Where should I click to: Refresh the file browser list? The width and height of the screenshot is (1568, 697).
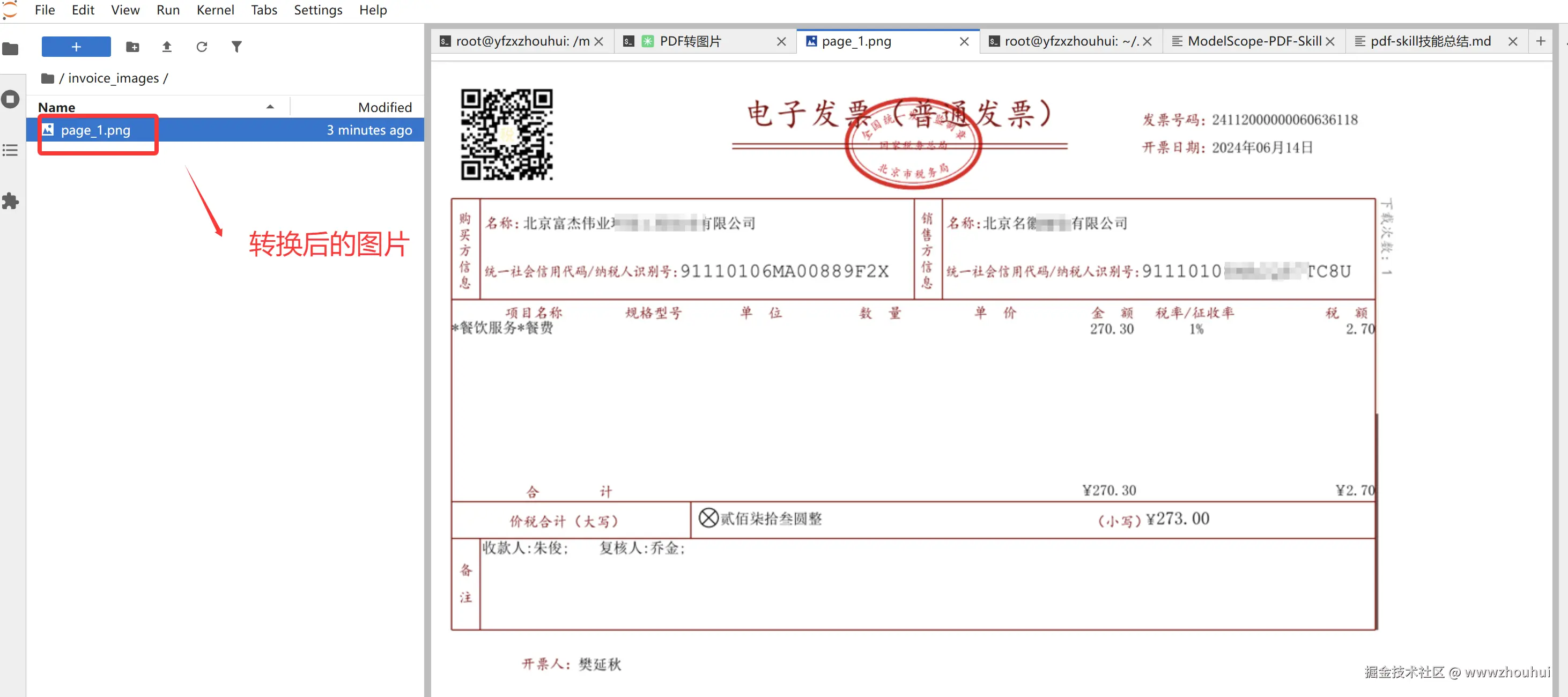point(202,47)
